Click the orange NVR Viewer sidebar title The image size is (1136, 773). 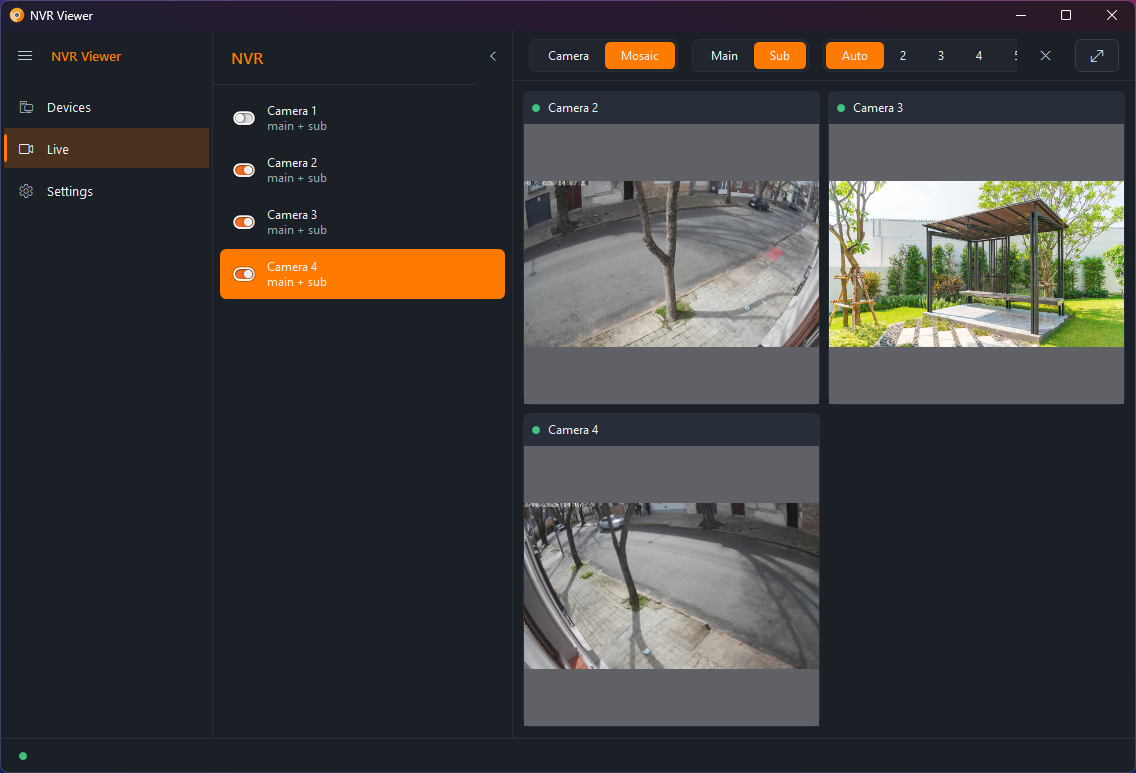pyautogui.click(x=85, y=57)
